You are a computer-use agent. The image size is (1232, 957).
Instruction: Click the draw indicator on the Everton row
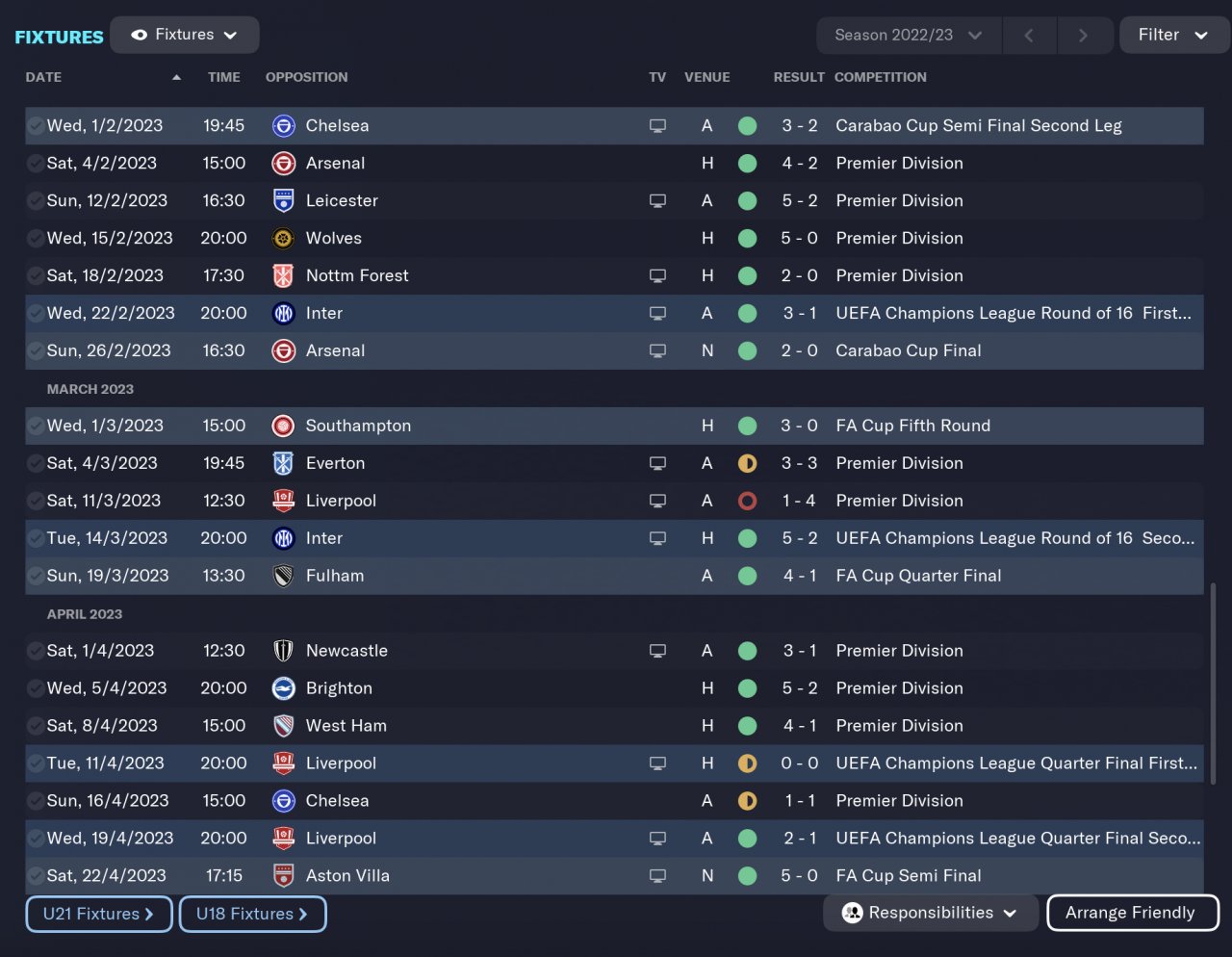[747, 464]
